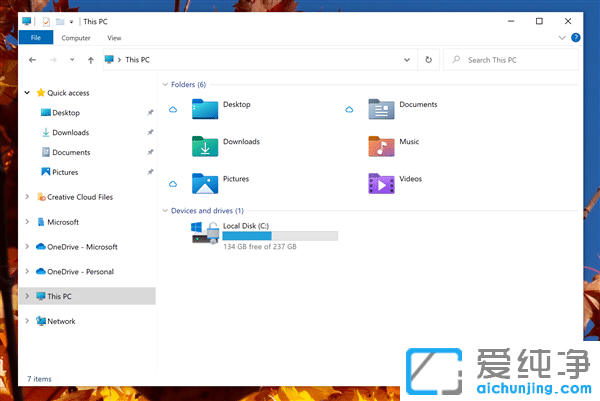
Task: Click the Refresh button beside address bar
Action: tap(428, 60)
